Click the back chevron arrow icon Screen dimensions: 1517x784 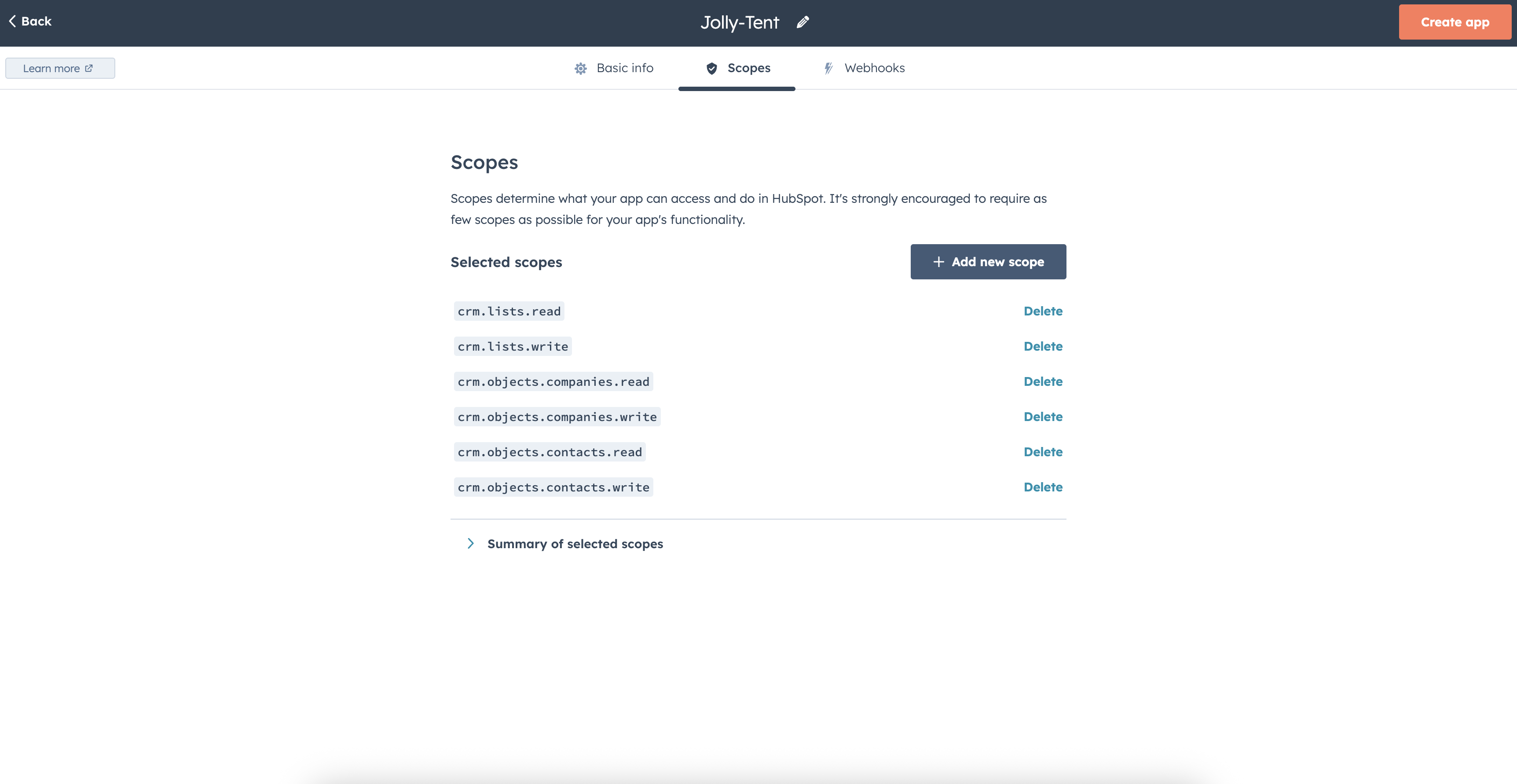coord(12,21)
